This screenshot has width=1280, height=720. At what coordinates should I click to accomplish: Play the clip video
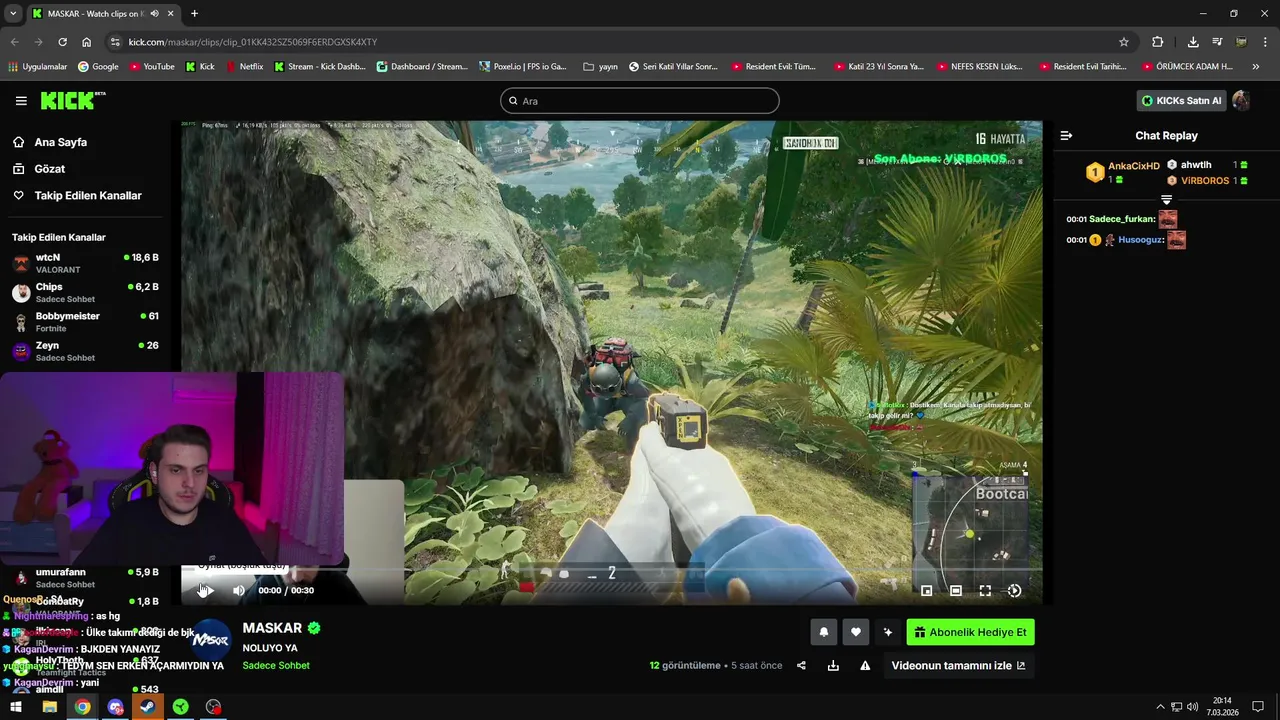click(x=206, y=590)
